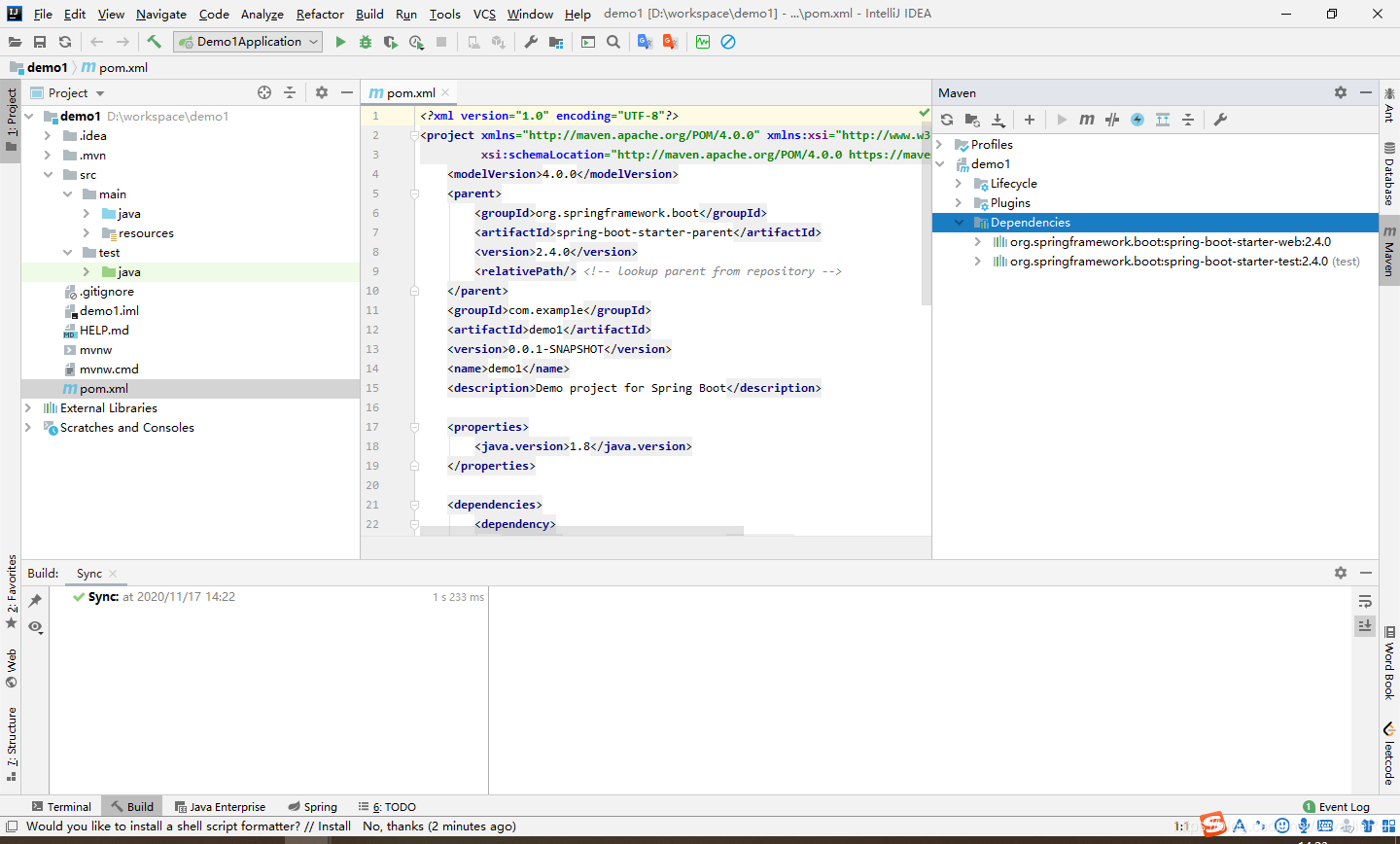Close the Sync tab in Build panel

[x=113, y=574]
